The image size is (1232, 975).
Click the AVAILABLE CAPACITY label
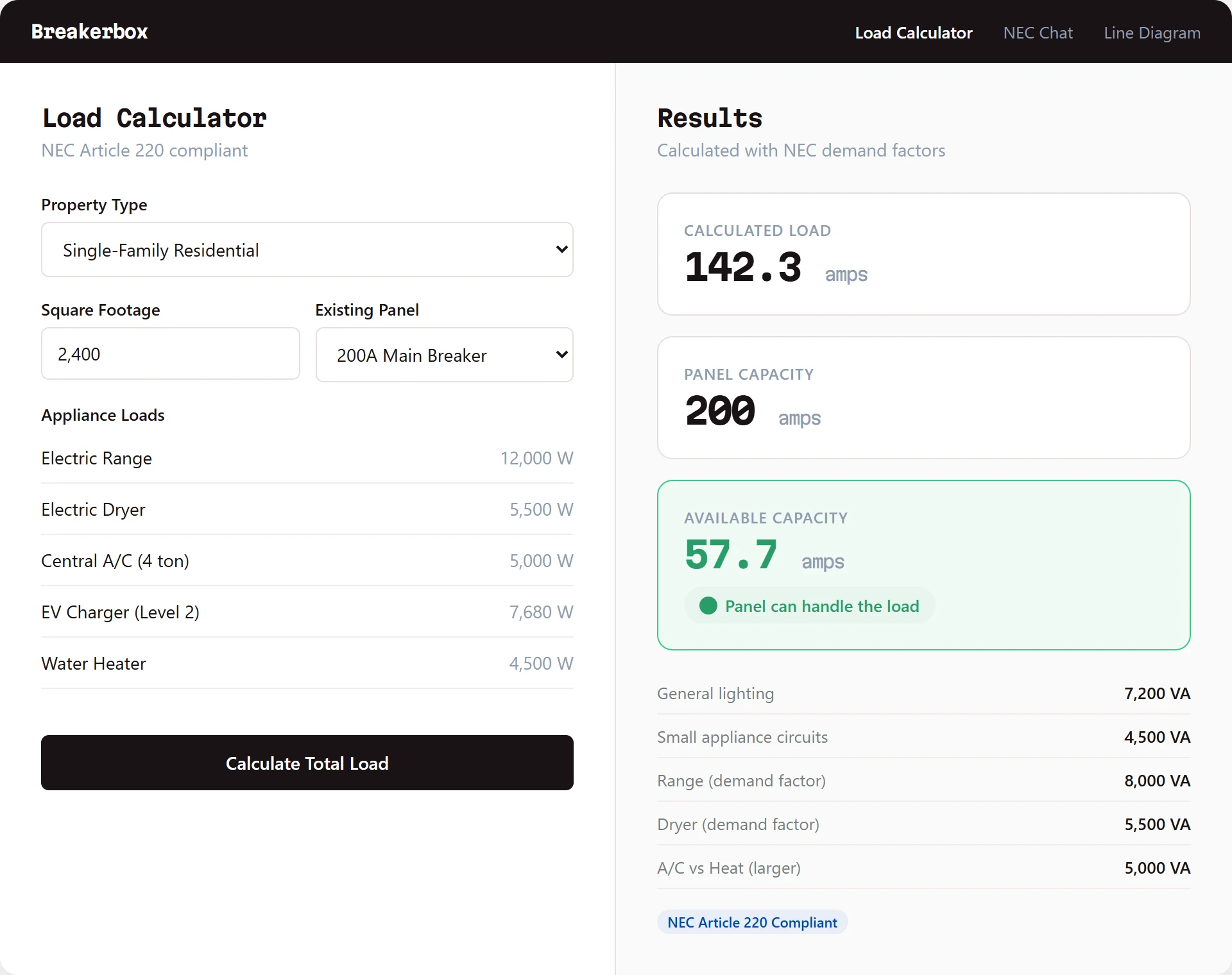tap(766, 518)
